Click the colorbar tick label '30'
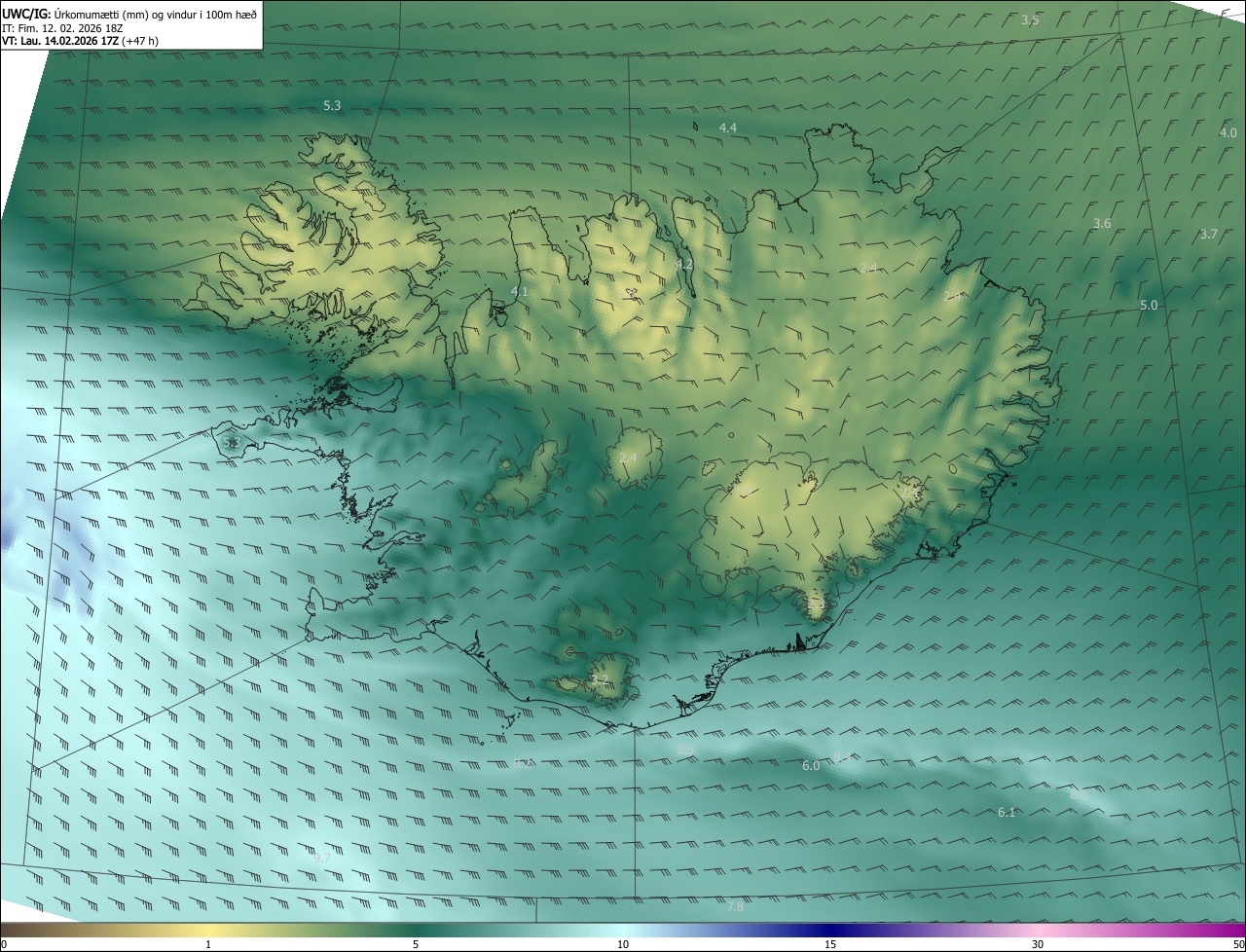Screen dimensions: 1246x952 point(1038,945)
